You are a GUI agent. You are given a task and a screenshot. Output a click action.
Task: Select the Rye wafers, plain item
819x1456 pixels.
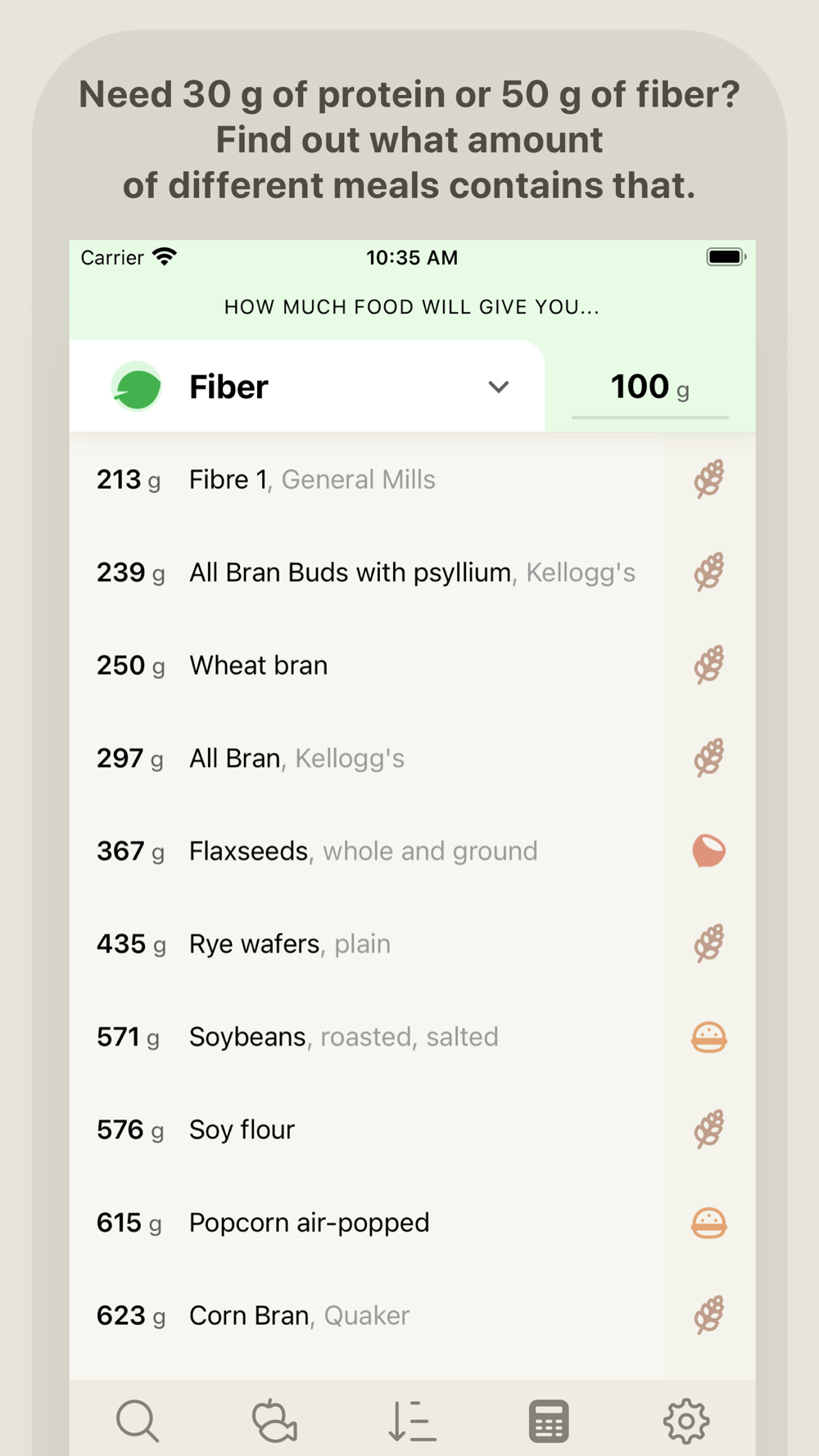click(x=367, y=943)
